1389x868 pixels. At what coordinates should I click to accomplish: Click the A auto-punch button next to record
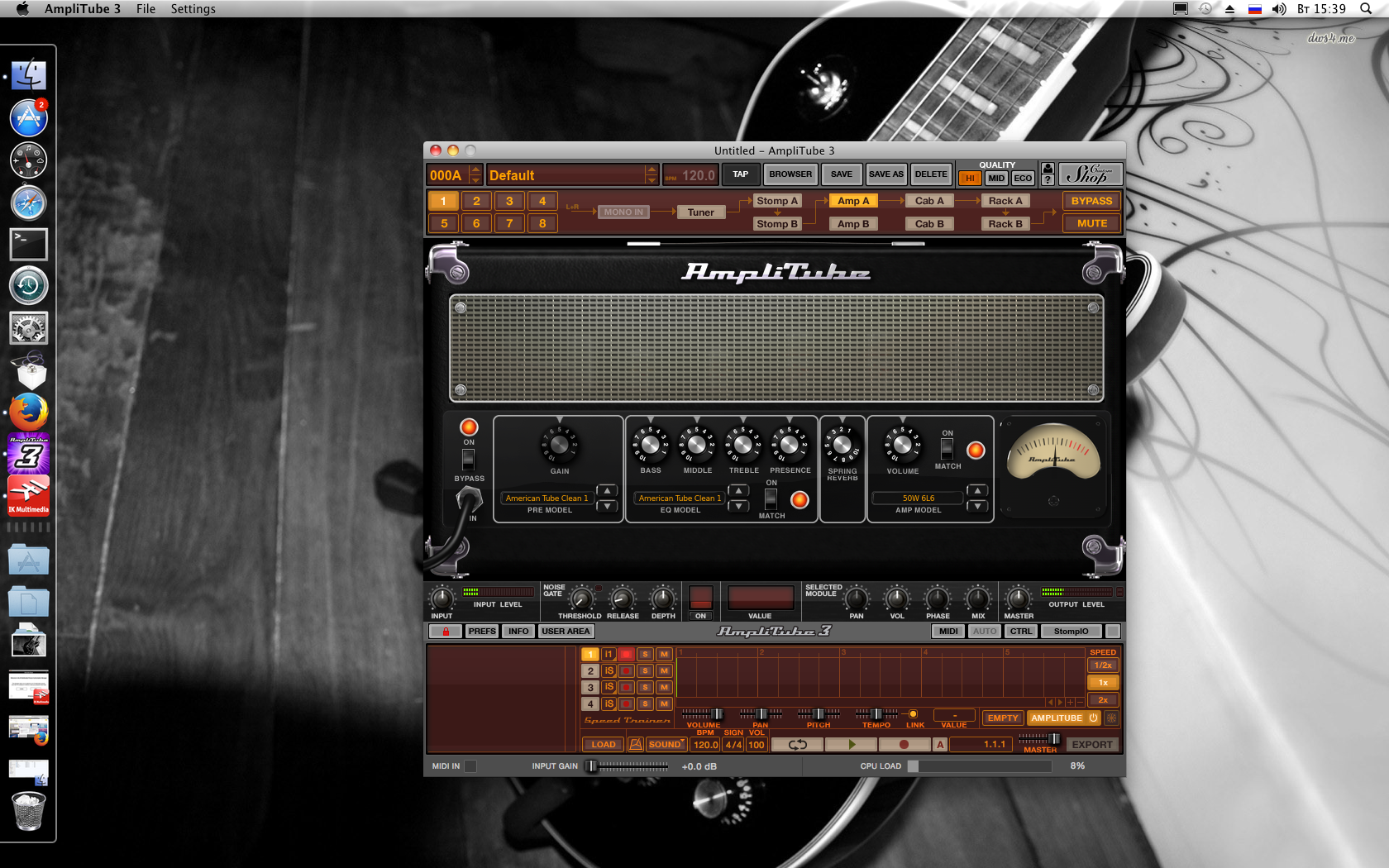point(940,744)
